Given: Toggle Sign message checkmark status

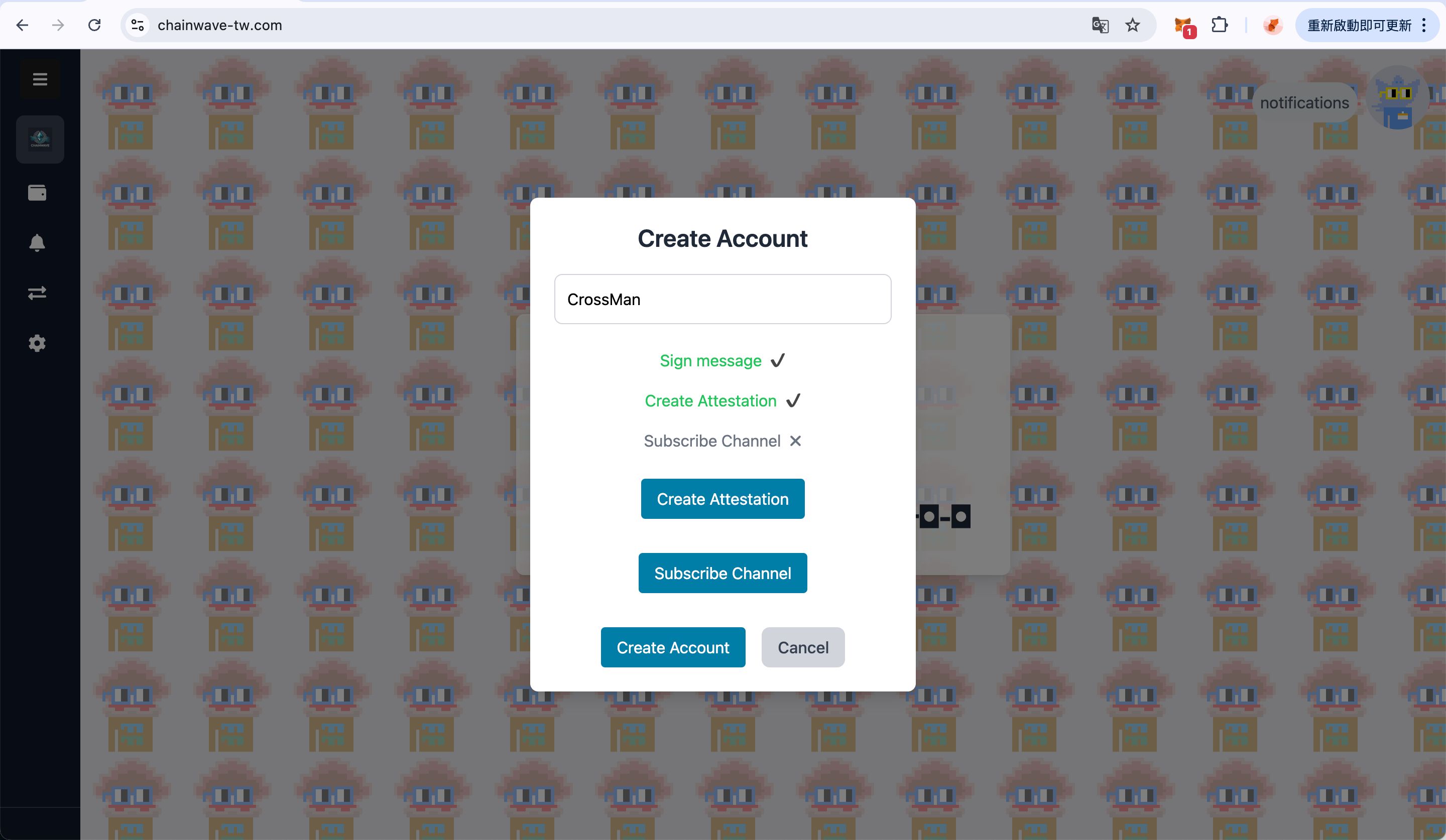Looking at the screenshot, I should tap(778, 360).
